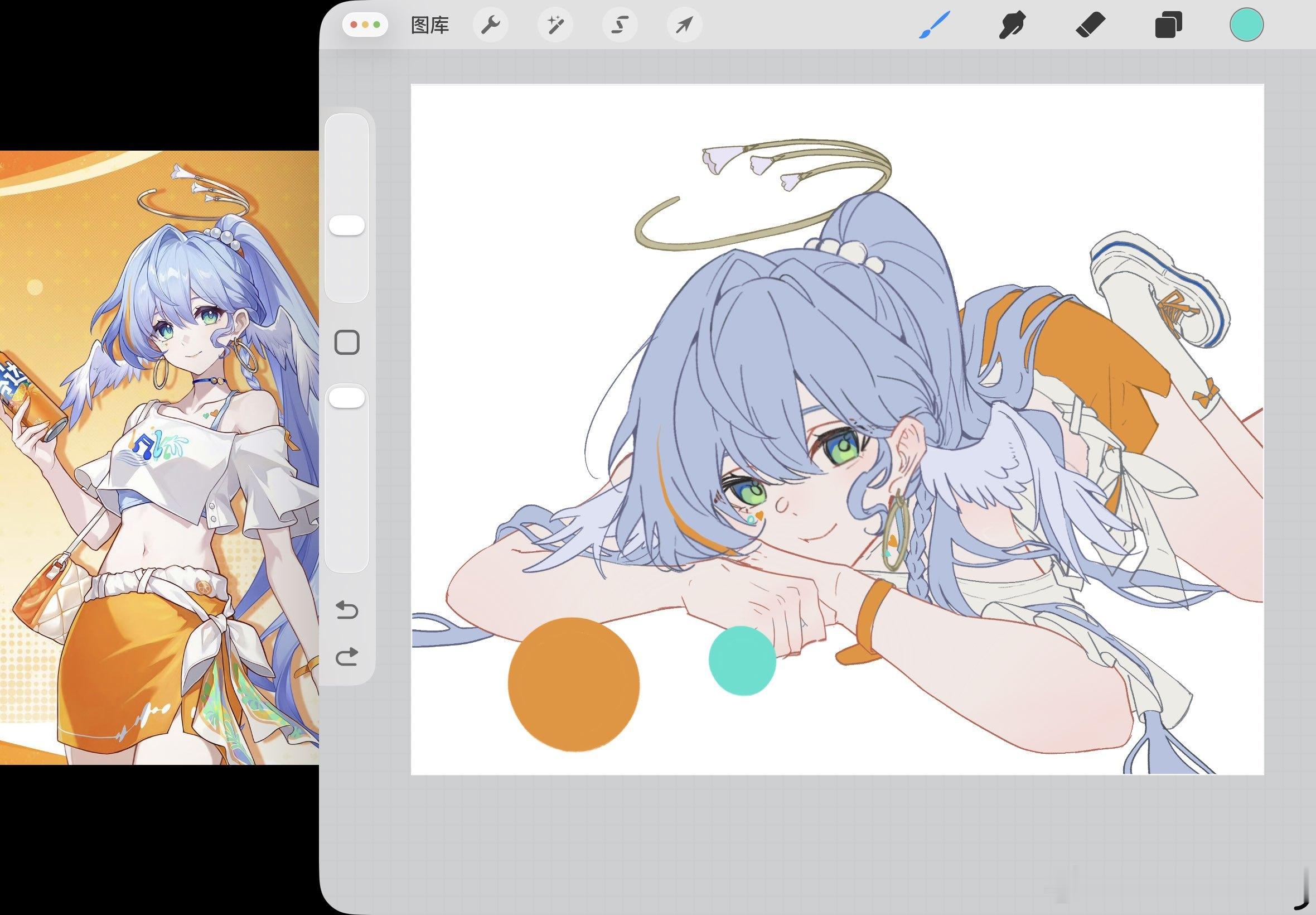1316x915 pixels.
Task: Click the redo arrow in sidebar
Action: (x=347, y=657)
